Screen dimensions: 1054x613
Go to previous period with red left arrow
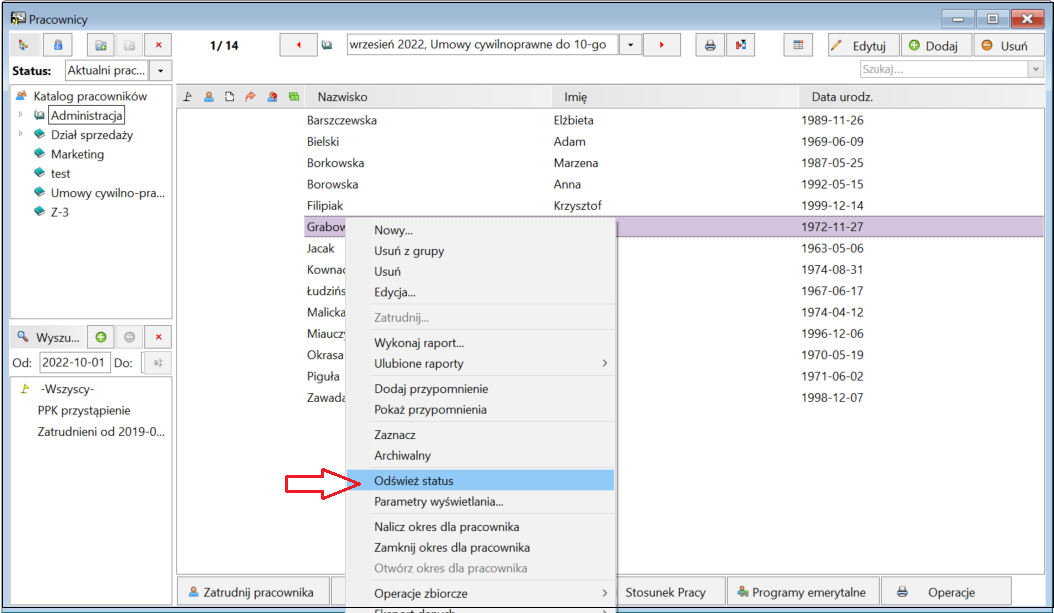click(x=298, y=45)
